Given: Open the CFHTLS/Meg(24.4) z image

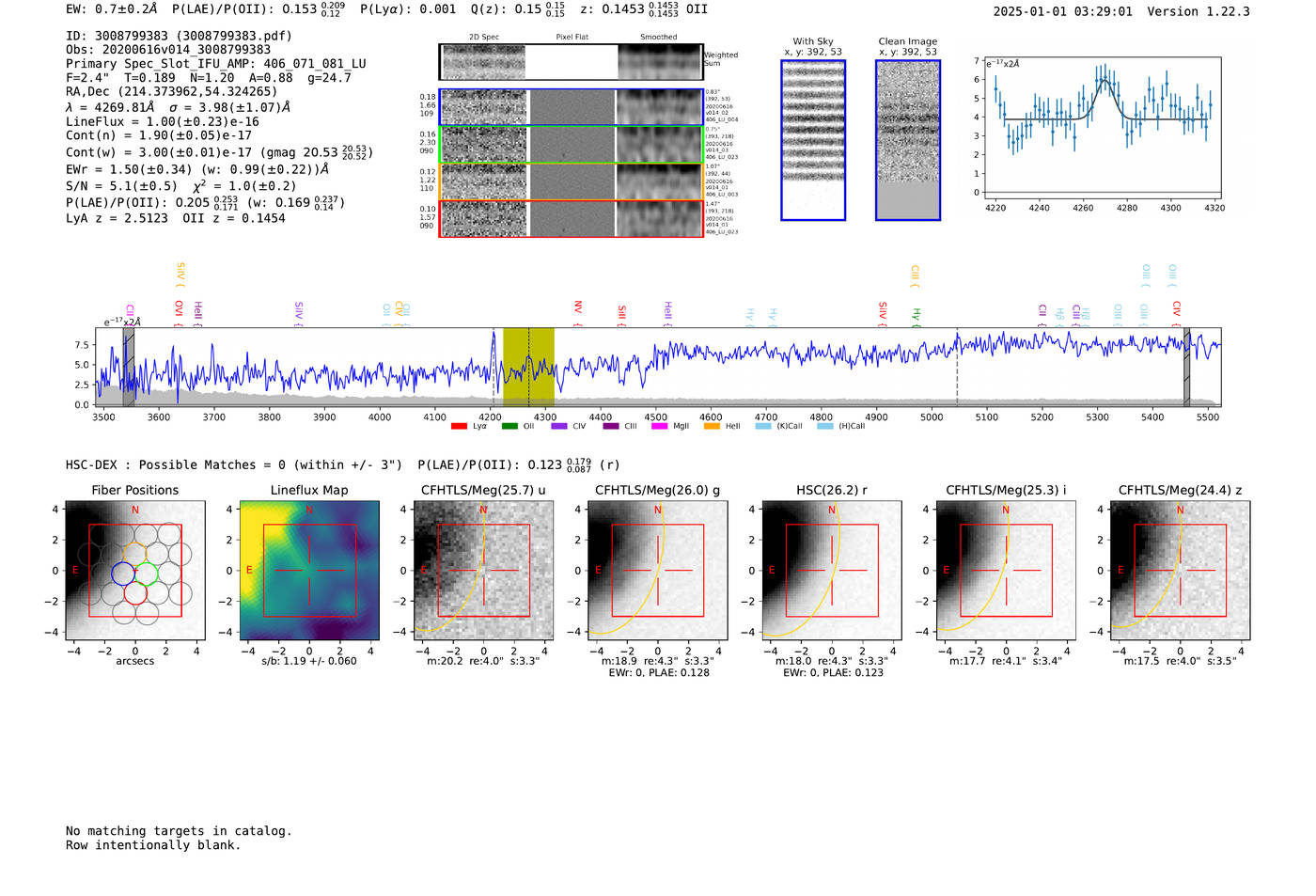Looking at the screenshot, I should click(x=1180, y=570).
